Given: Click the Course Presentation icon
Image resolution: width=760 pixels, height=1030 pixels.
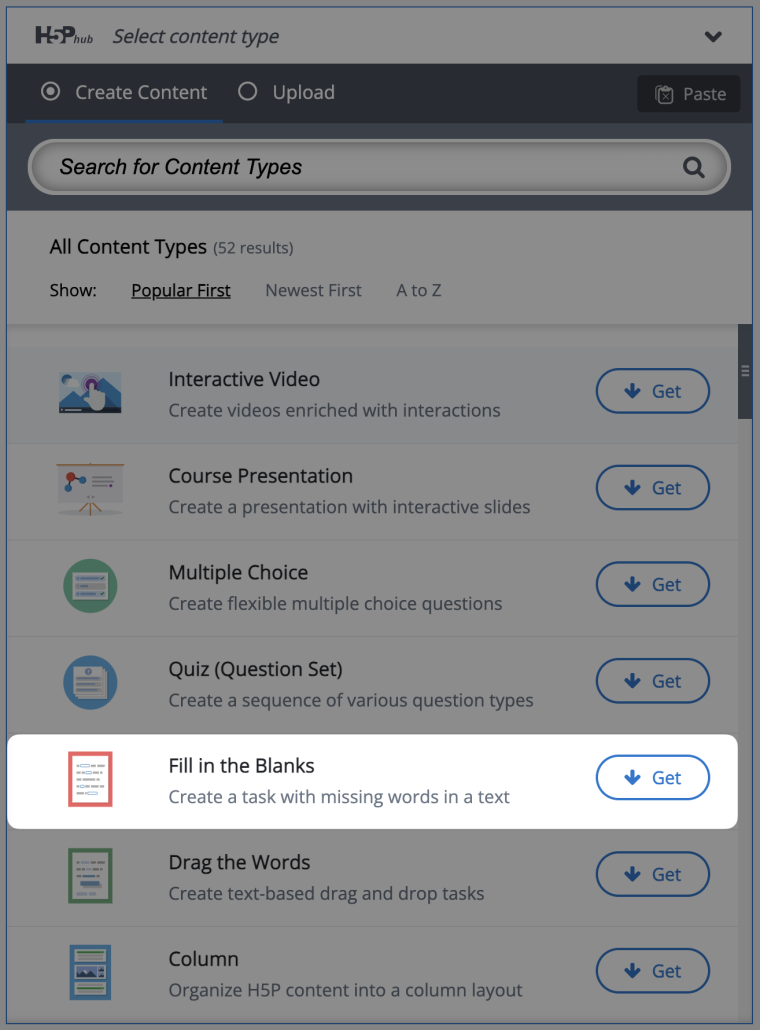Looking at the screenshot, I should (90, 489).
